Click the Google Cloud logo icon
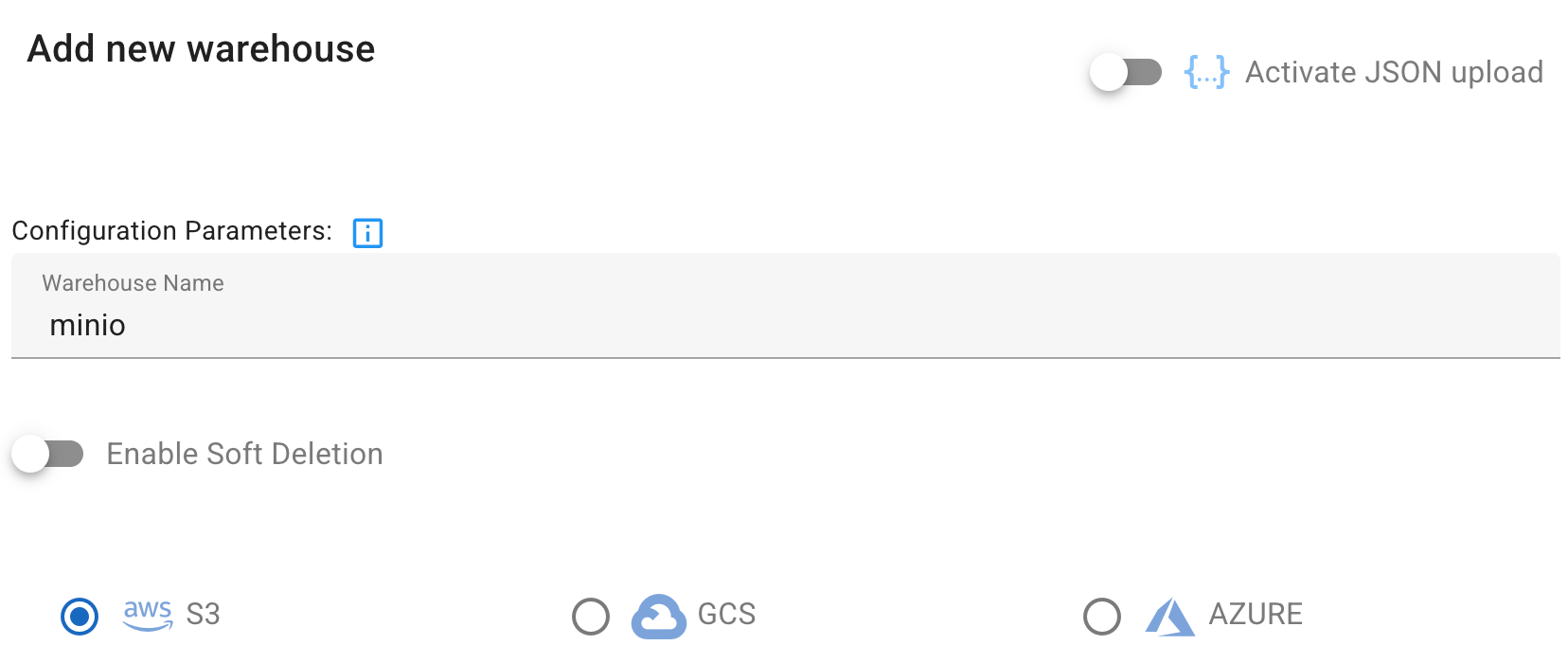 (x=658, y=617)
